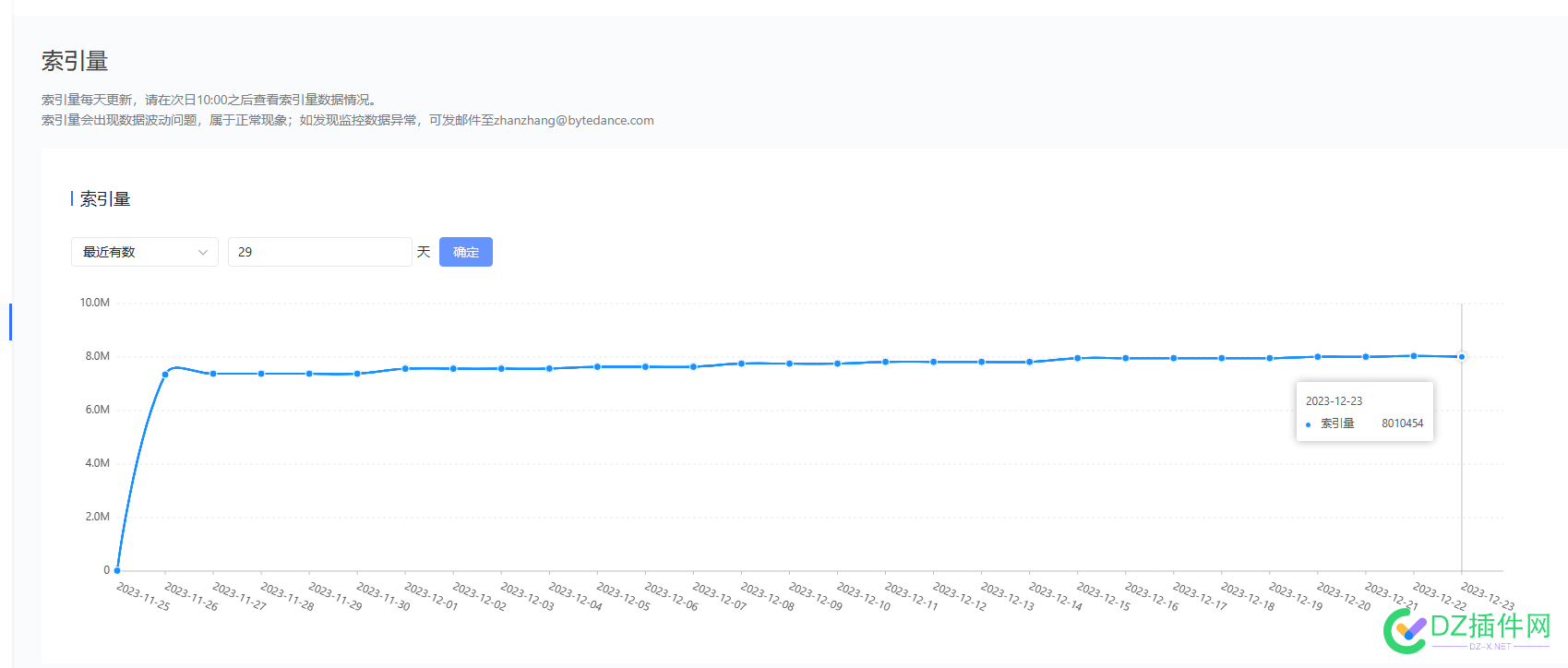Screen dimensions: 1568x668
Task: Click the 2023-11-30 x-axis label
Action: point(383,596)
